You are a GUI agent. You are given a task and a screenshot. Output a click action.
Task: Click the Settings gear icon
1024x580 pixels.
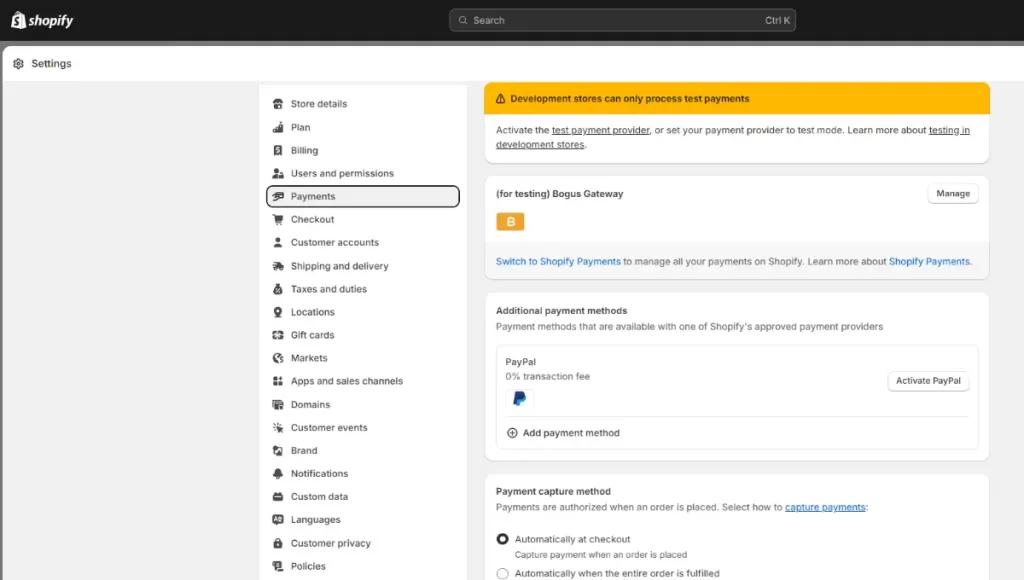click(x=18, y=63)
